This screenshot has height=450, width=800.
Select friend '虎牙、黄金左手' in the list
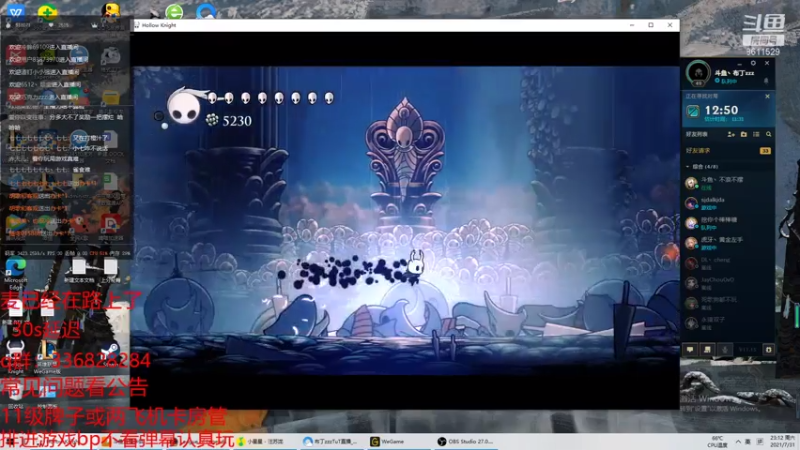coord(728,243)
